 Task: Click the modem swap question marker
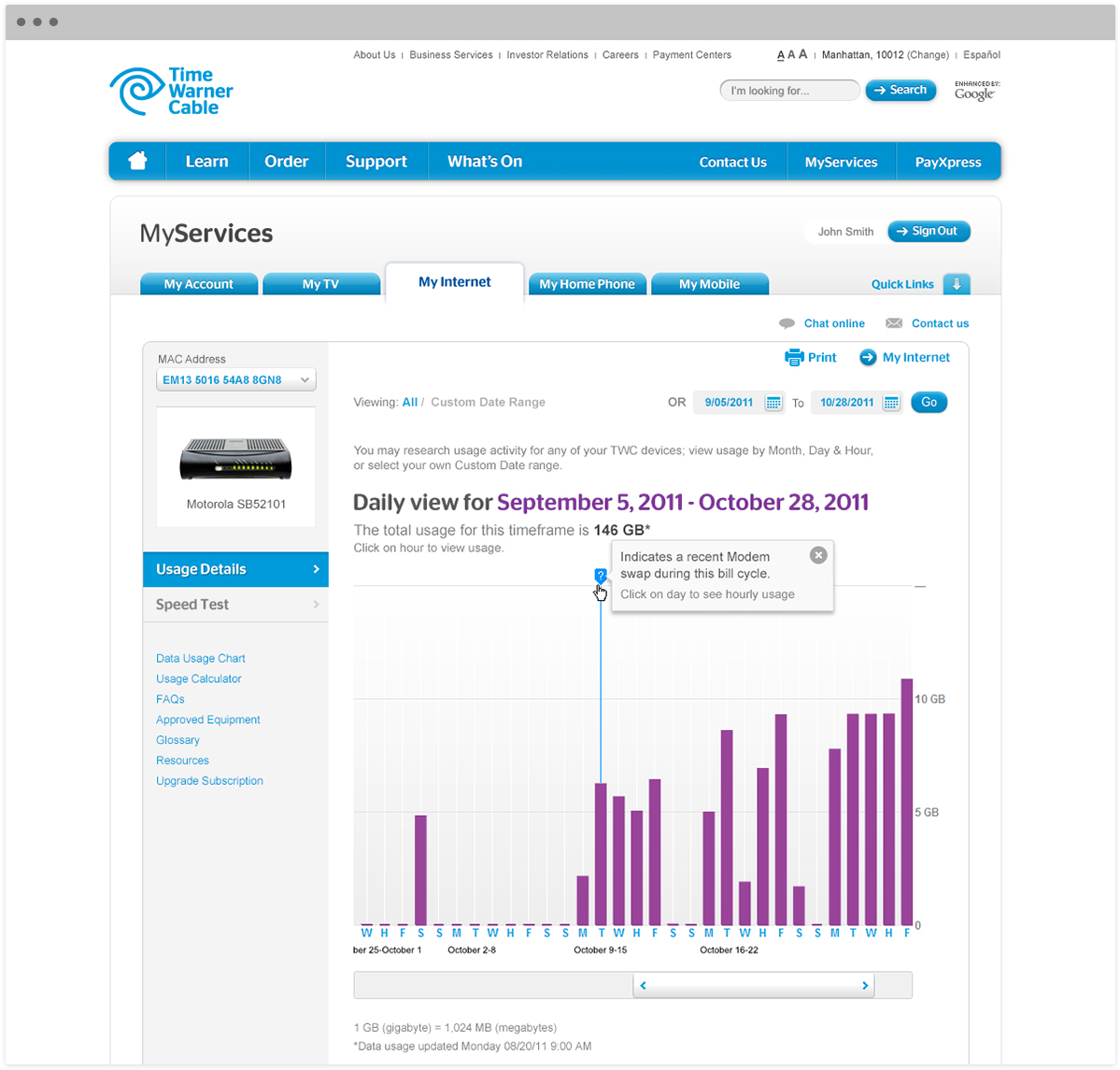tap(601, 575)
